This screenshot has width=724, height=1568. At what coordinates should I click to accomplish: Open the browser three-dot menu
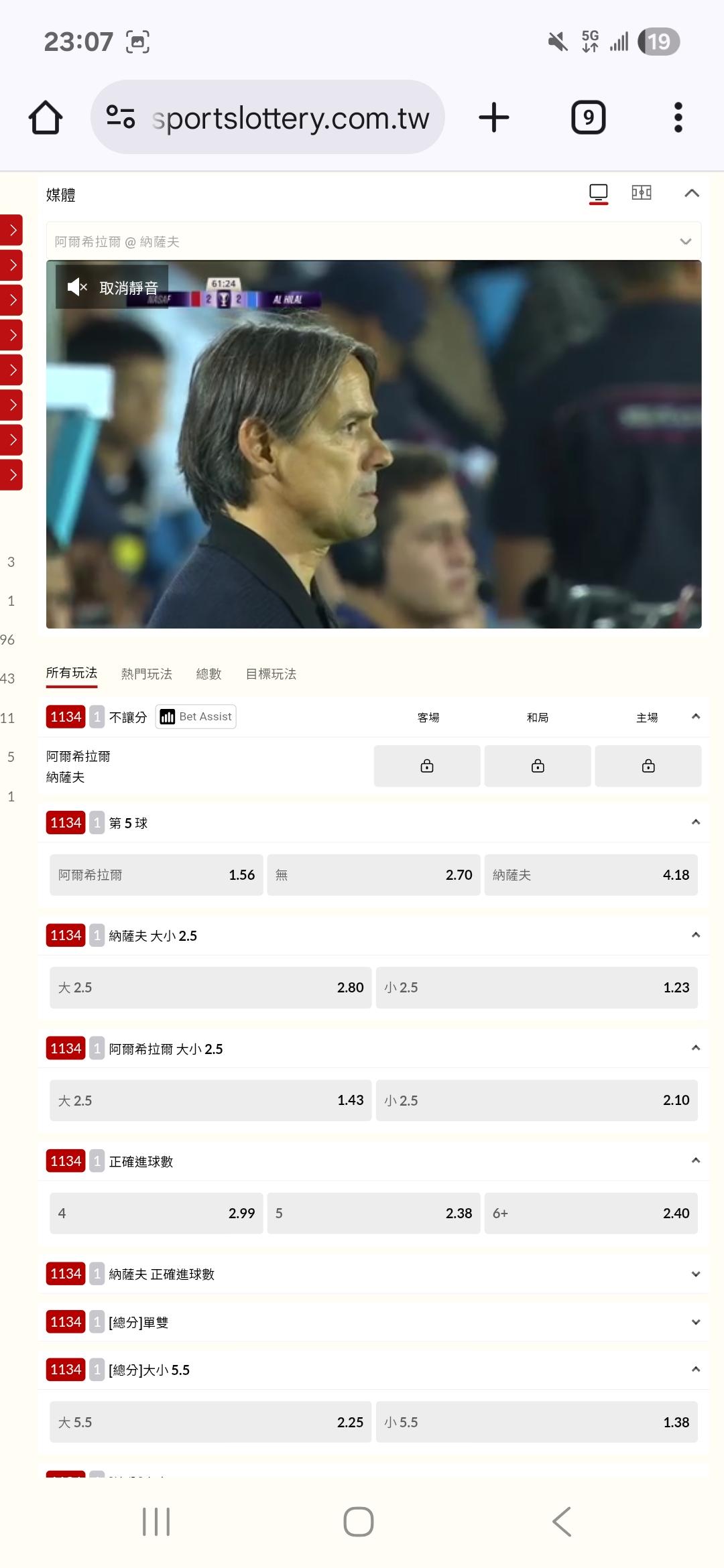pos(678,117)
